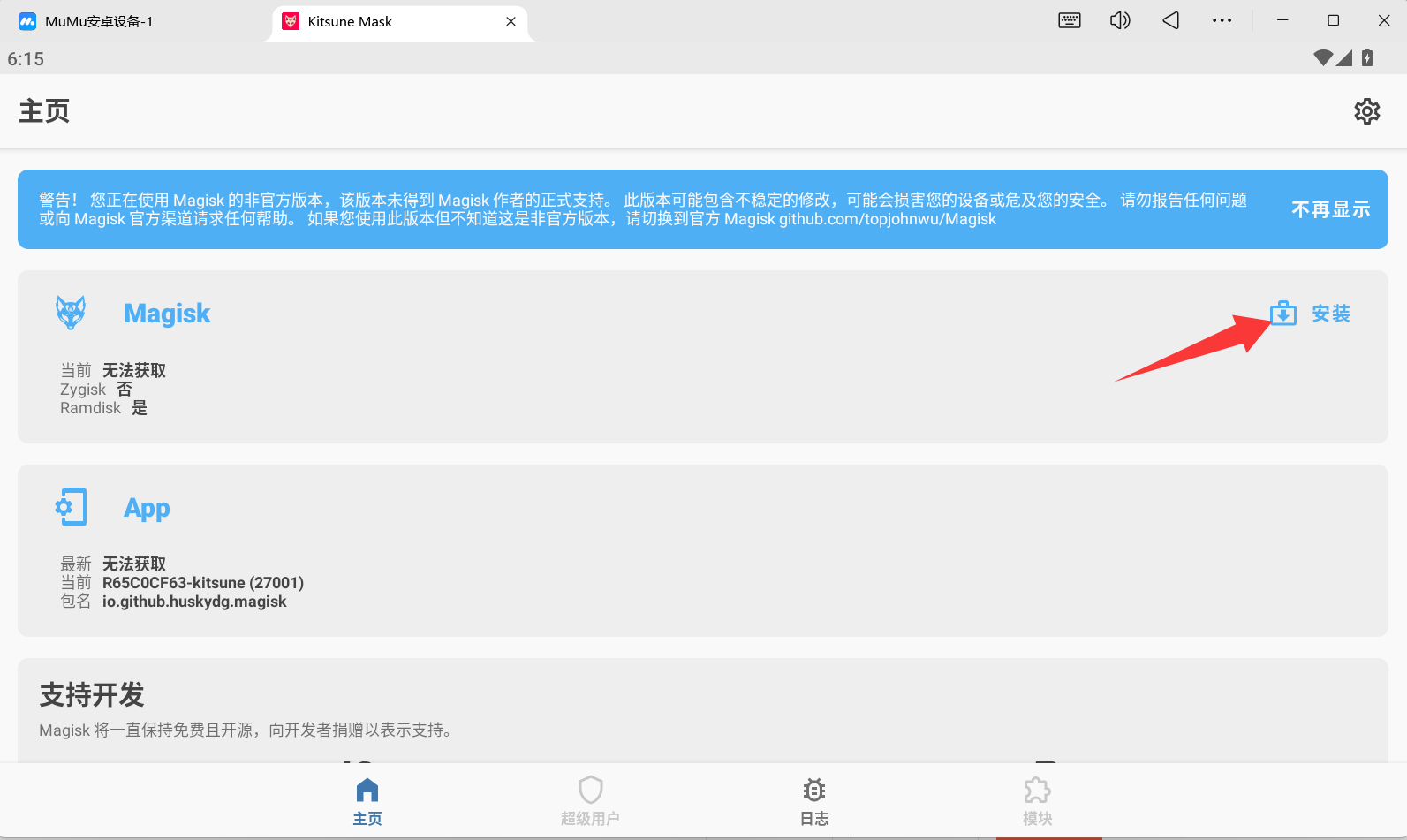The height and width of the screenshot is (840, 1407).
Task: Click the io.github.huskydg.magisk package name
Action: 194,602
